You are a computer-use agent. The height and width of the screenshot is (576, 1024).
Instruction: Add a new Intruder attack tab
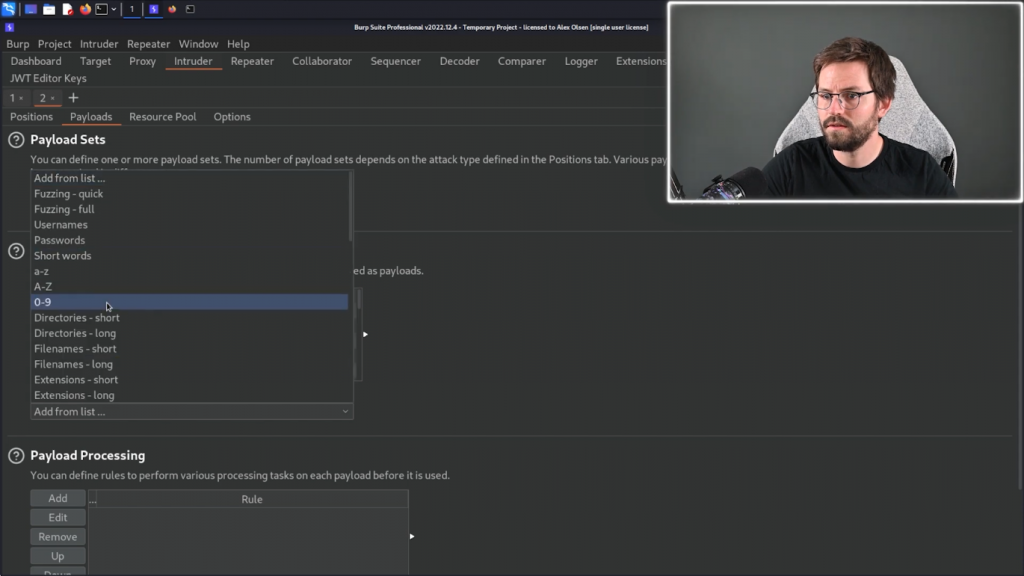(x=73, y=98)
